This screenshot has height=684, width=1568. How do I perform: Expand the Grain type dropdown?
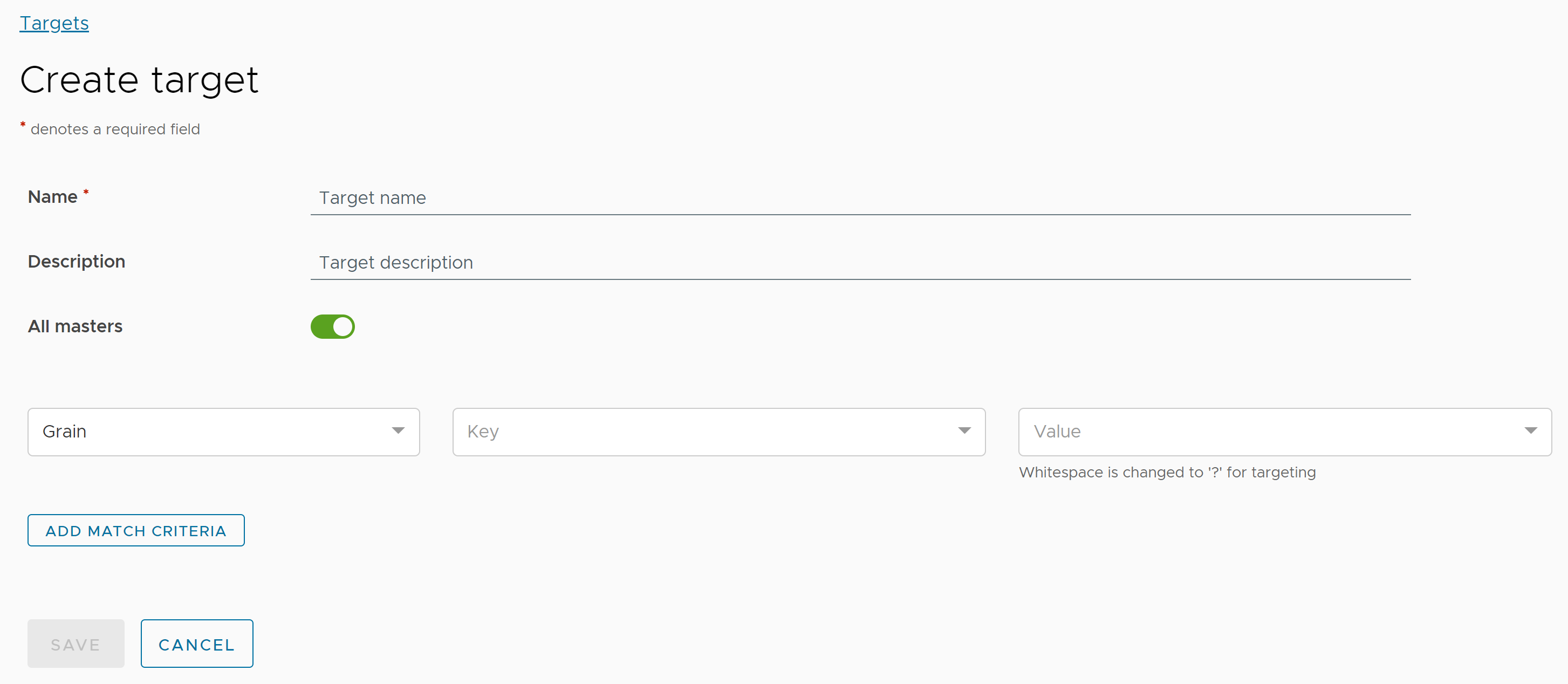[398, 432]
